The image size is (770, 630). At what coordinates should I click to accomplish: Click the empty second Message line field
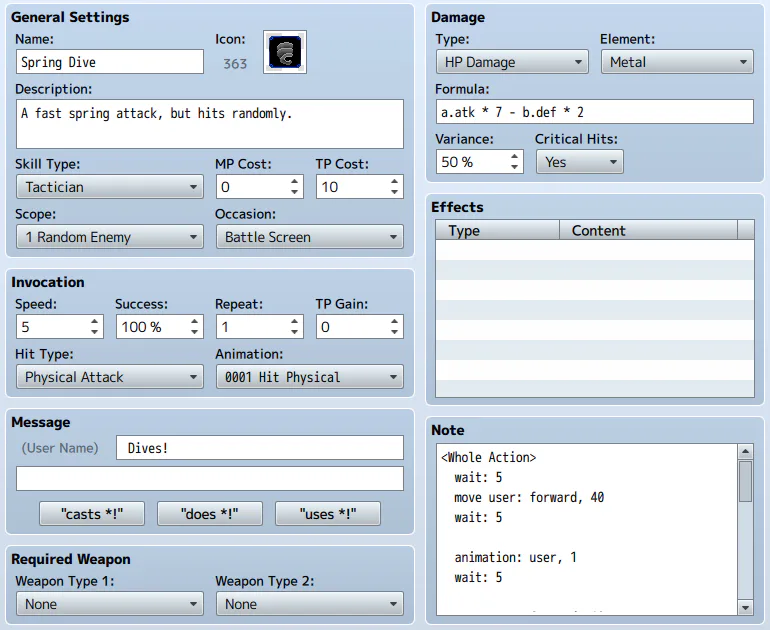point(210,479)
